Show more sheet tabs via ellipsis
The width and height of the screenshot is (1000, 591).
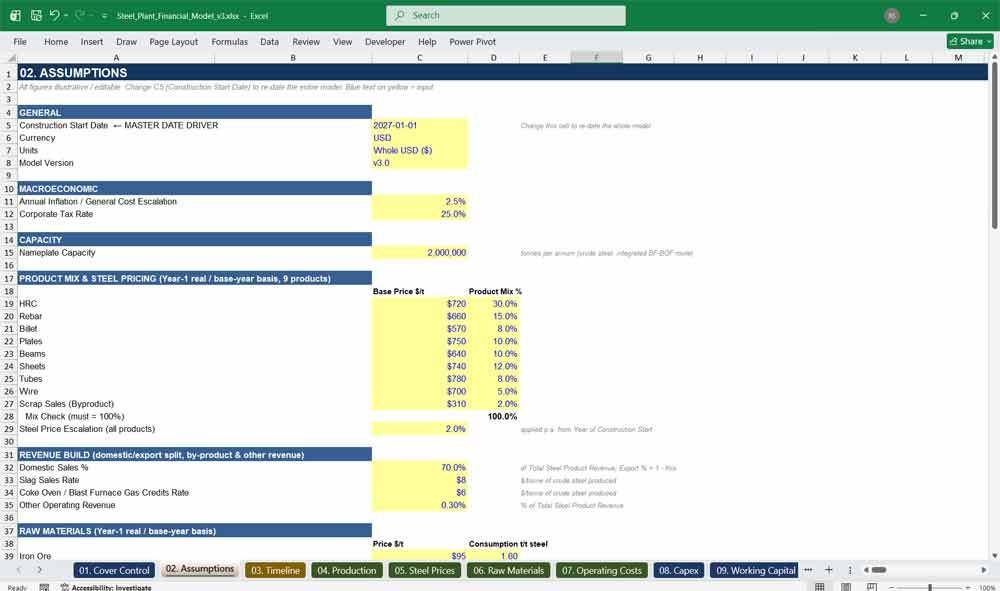tap(808, 570)
